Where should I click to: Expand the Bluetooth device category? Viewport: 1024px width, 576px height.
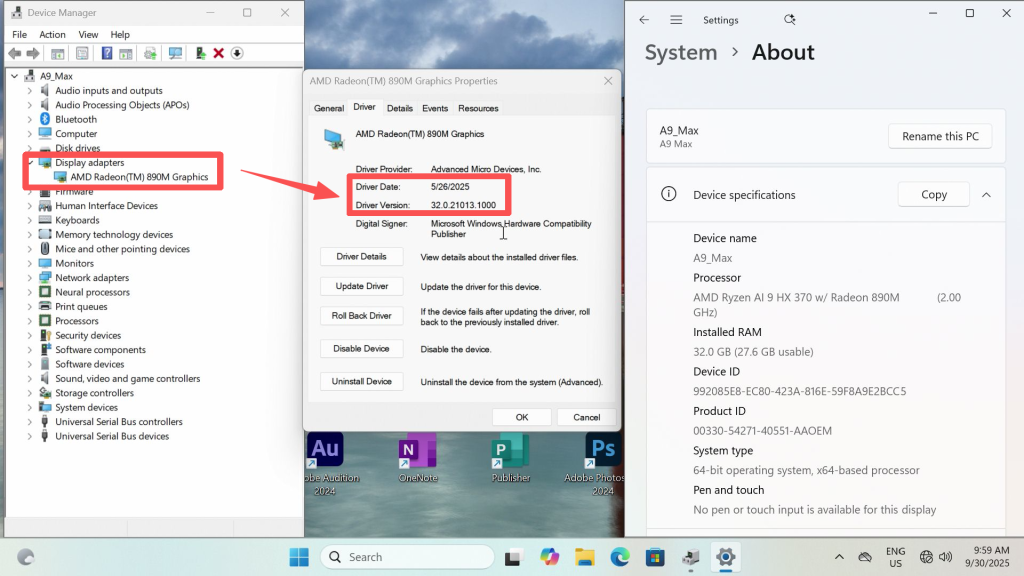pyautogui.click(x=30, y=119)
